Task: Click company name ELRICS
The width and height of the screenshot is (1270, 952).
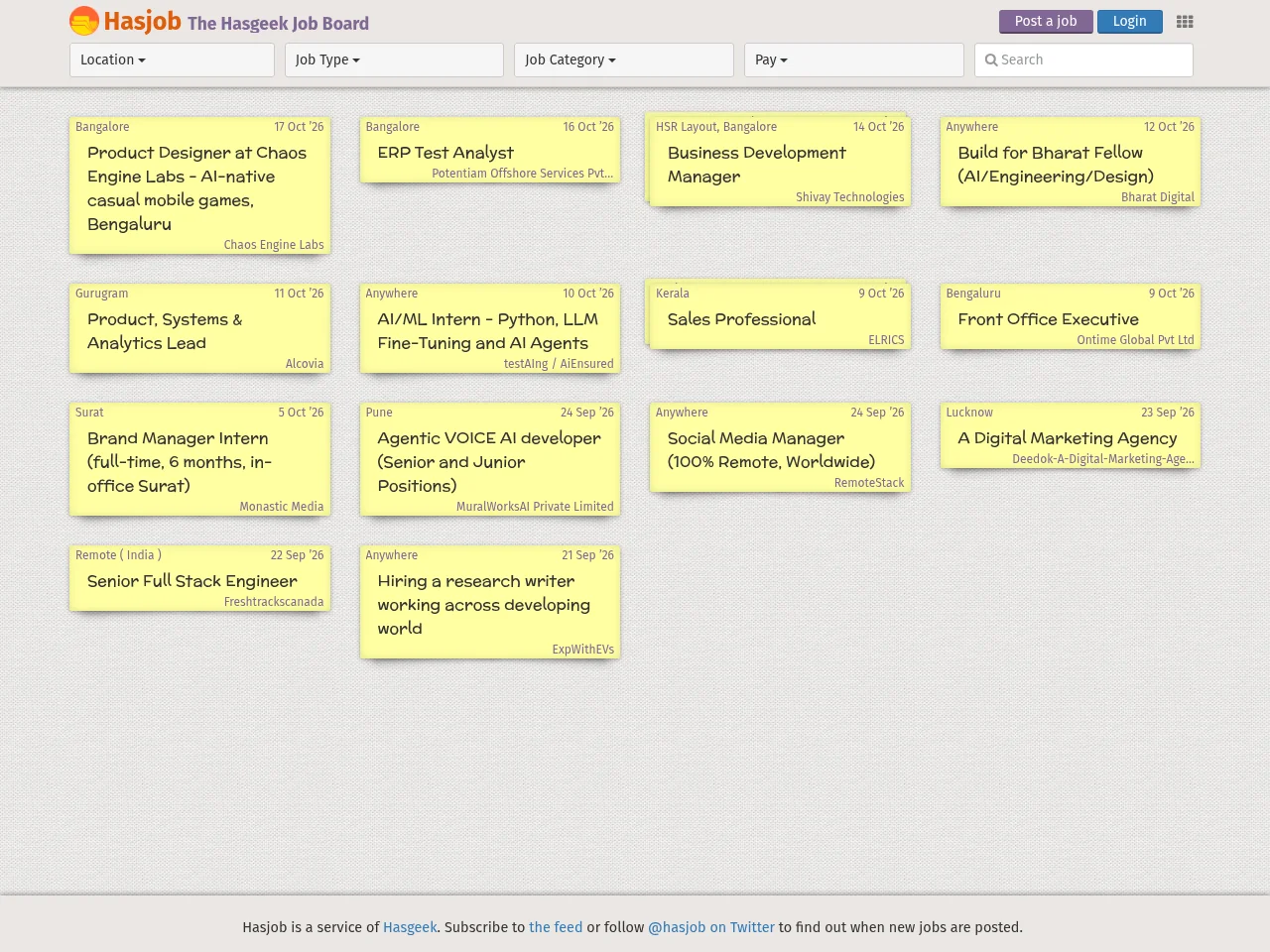Action: tap(886, 340)
